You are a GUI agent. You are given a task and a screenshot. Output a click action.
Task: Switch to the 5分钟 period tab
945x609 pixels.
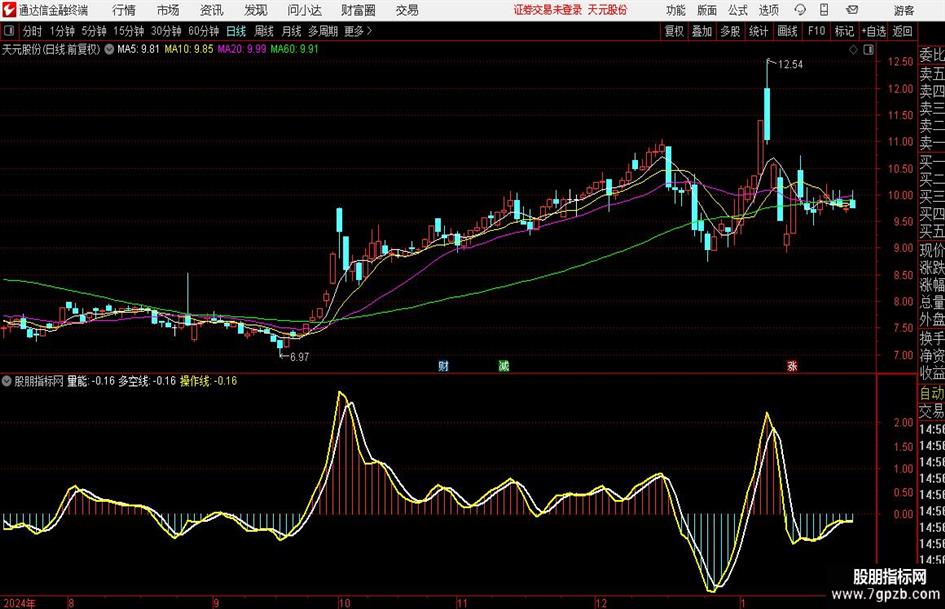(x=93, y=31)
